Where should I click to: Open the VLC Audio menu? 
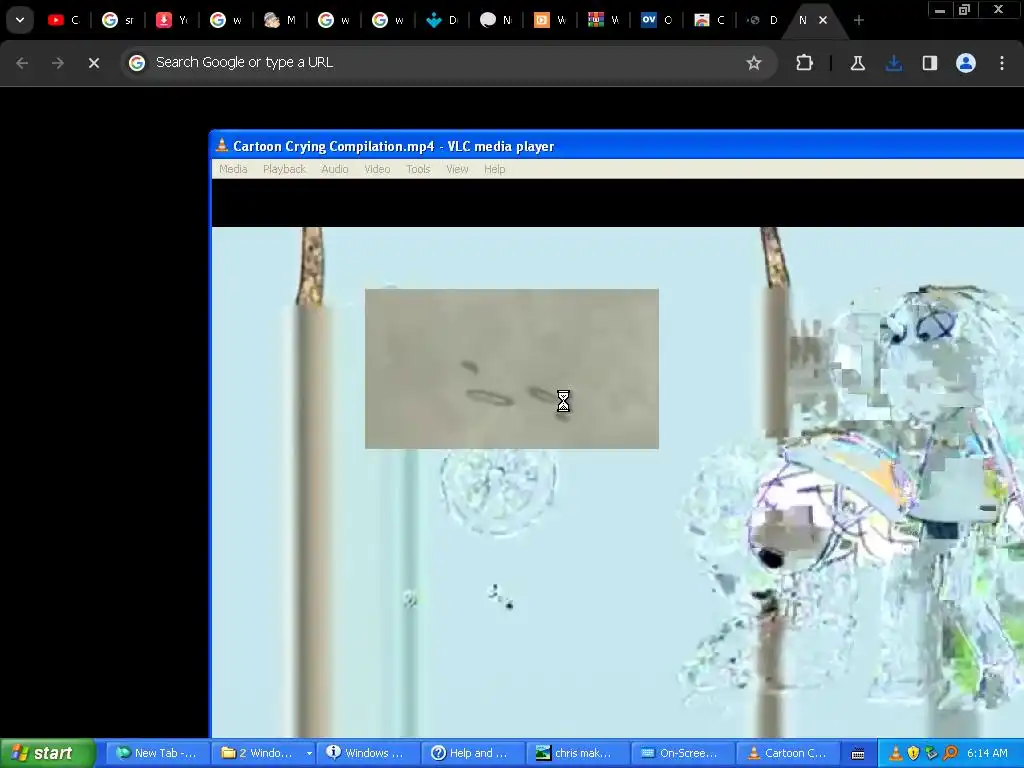(x=334, y=169)
